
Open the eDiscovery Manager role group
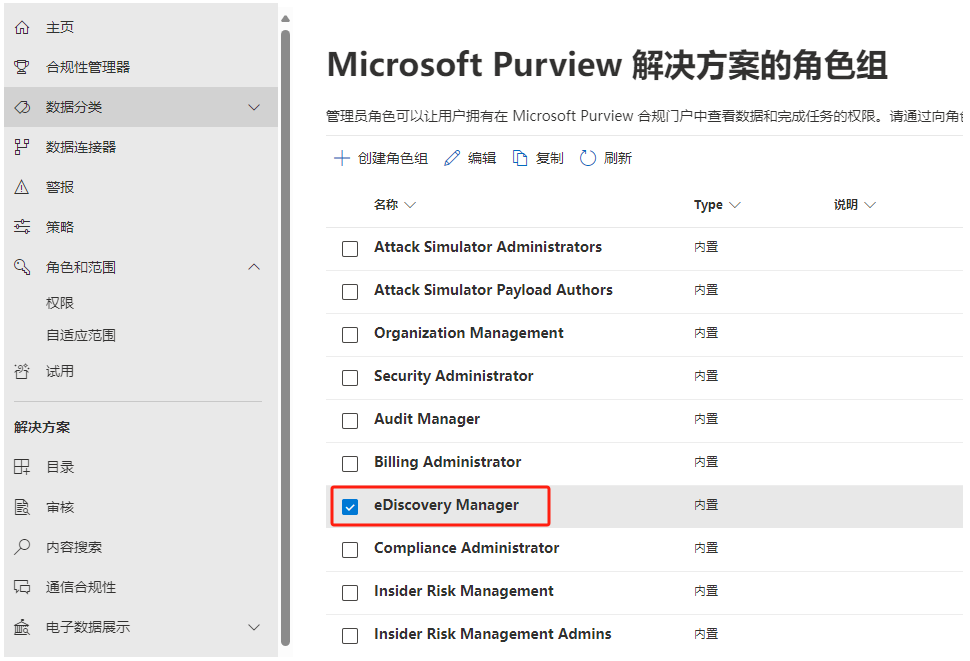tap(446, 505)
